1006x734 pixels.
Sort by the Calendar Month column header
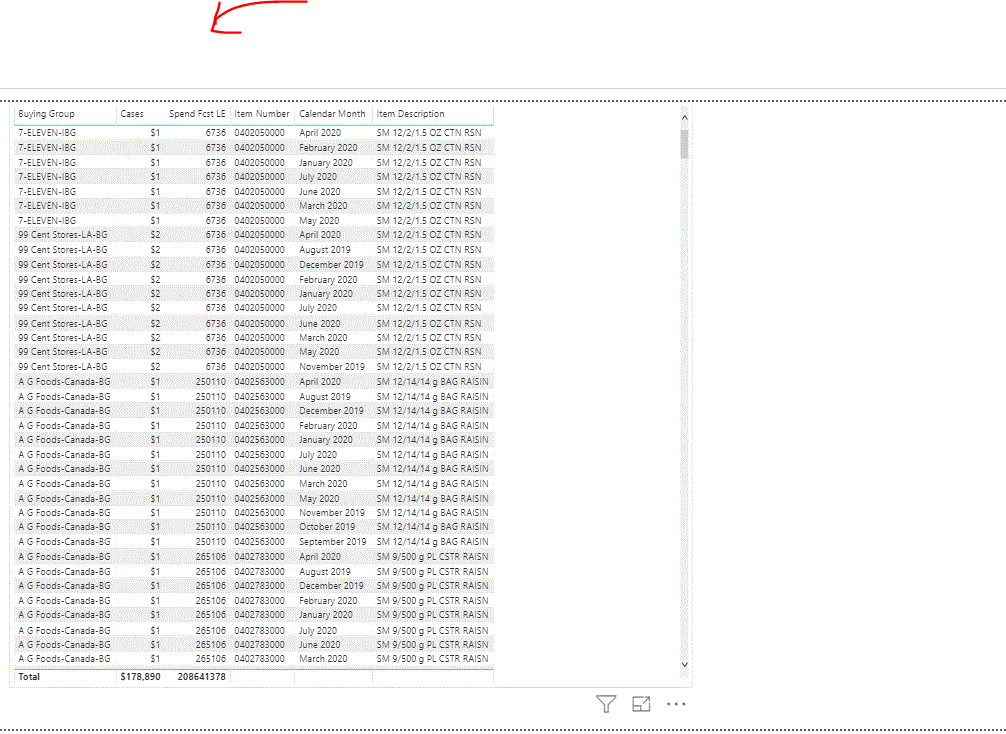click(332, 114)
